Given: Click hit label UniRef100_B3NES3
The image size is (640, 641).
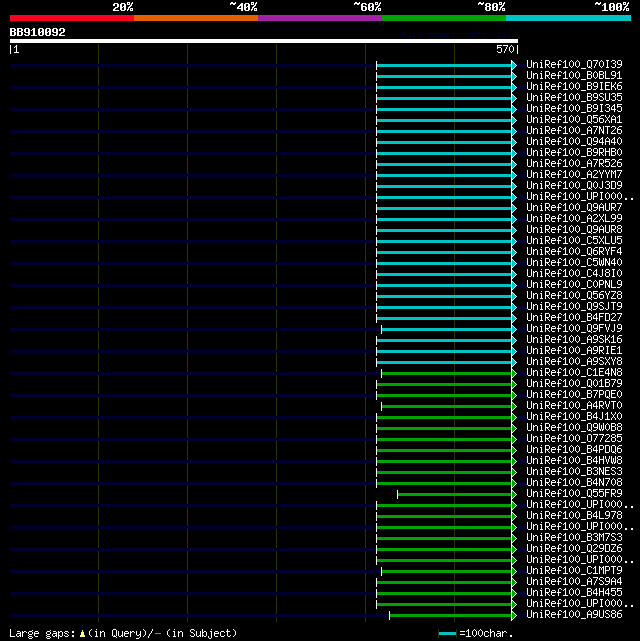Looking at the screenshot, I should 574,471.
